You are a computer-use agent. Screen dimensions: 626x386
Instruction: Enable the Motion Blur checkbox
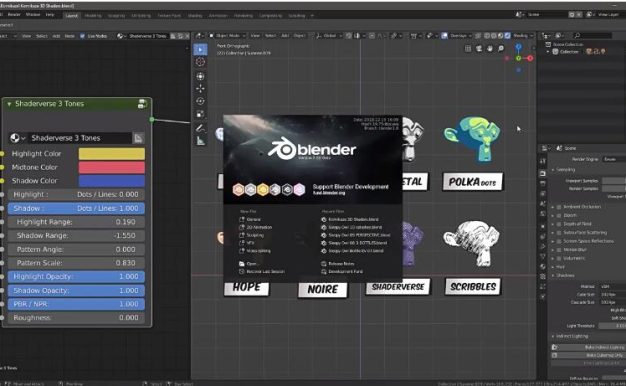559,250
